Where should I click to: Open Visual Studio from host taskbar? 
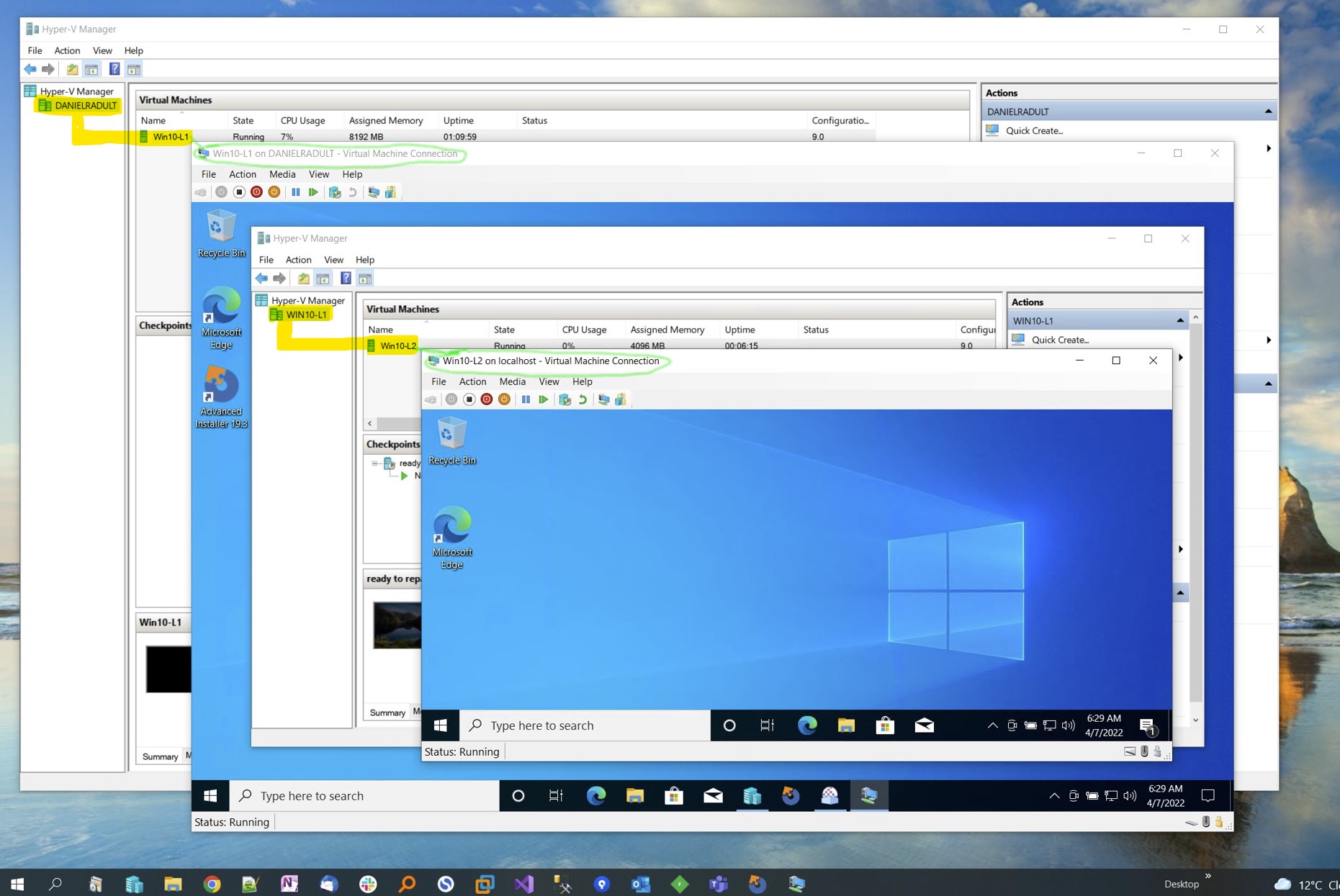coord(523,884)
